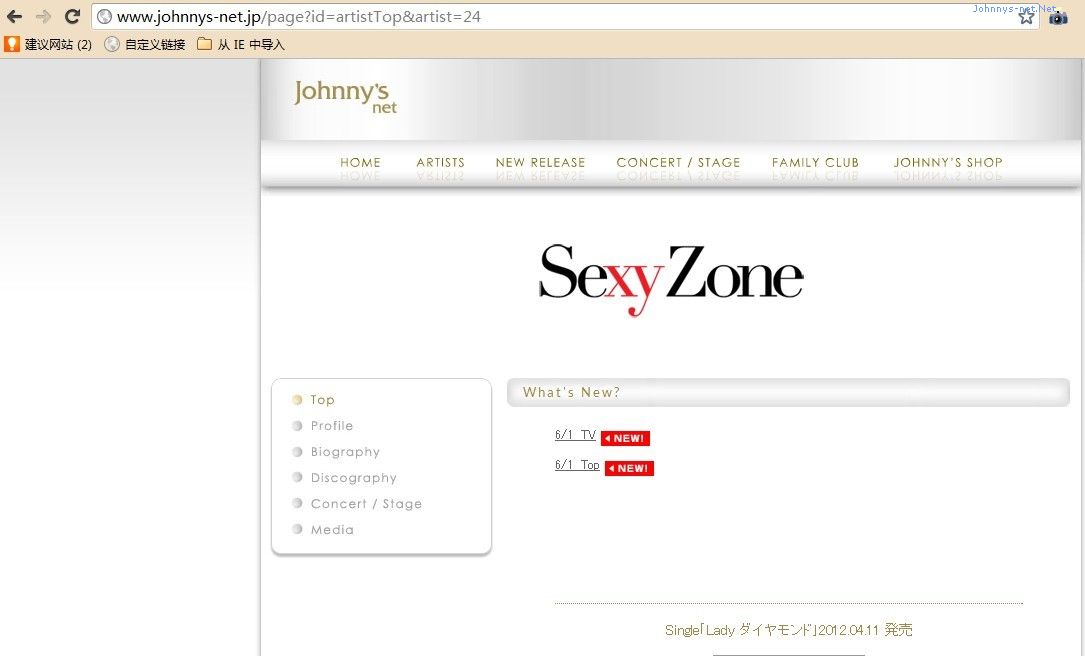
Task: Go to HOME in navigation menu
Action: coord(360,162)
